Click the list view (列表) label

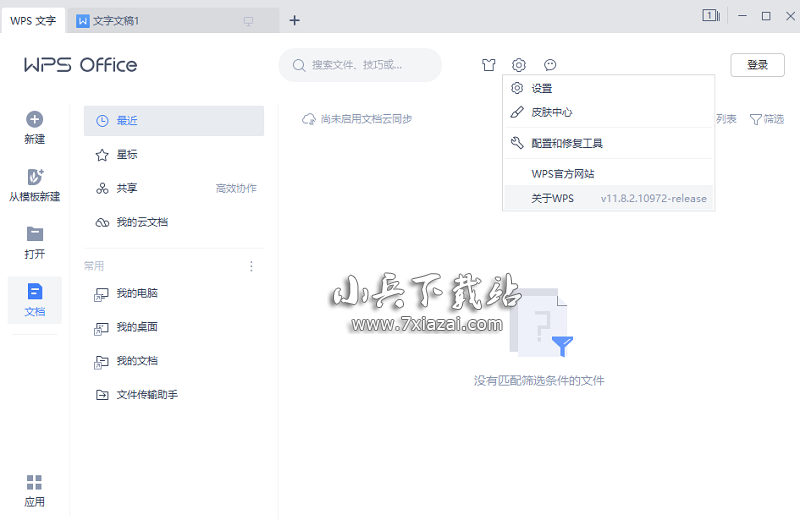[x=726, y=119]
